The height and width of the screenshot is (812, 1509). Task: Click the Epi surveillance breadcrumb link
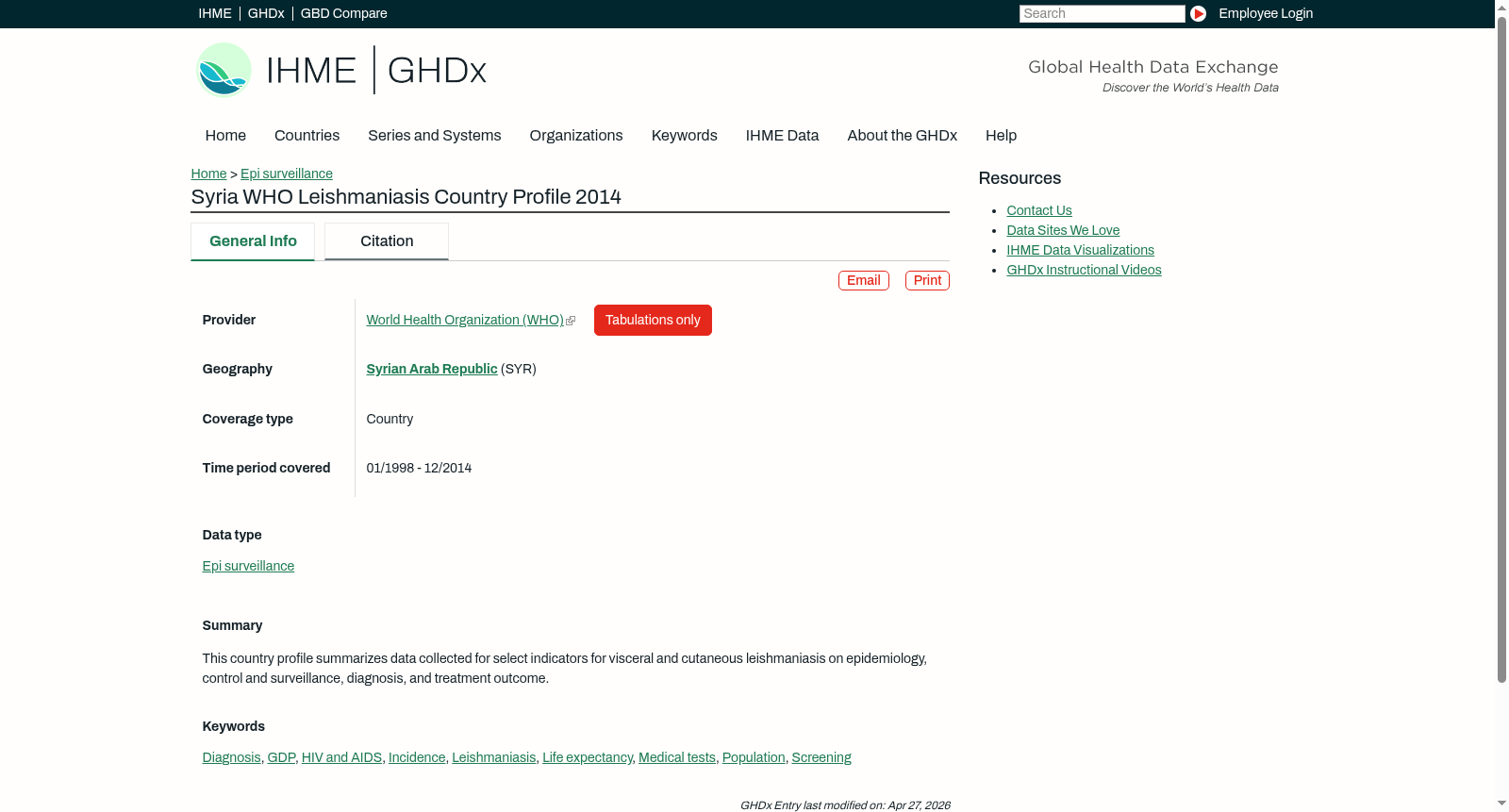click(287, 174)
